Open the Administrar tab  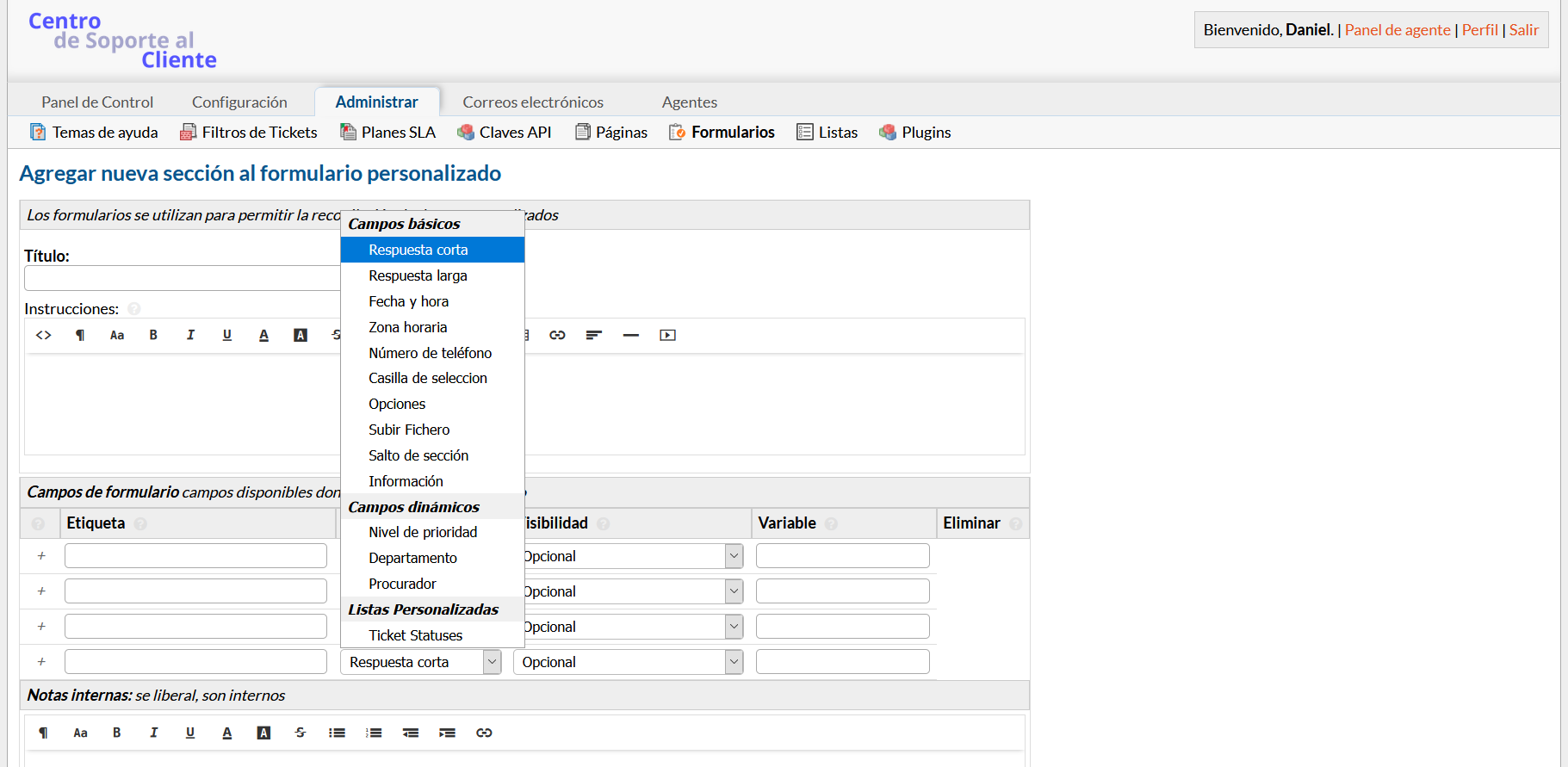coord(376,102)
